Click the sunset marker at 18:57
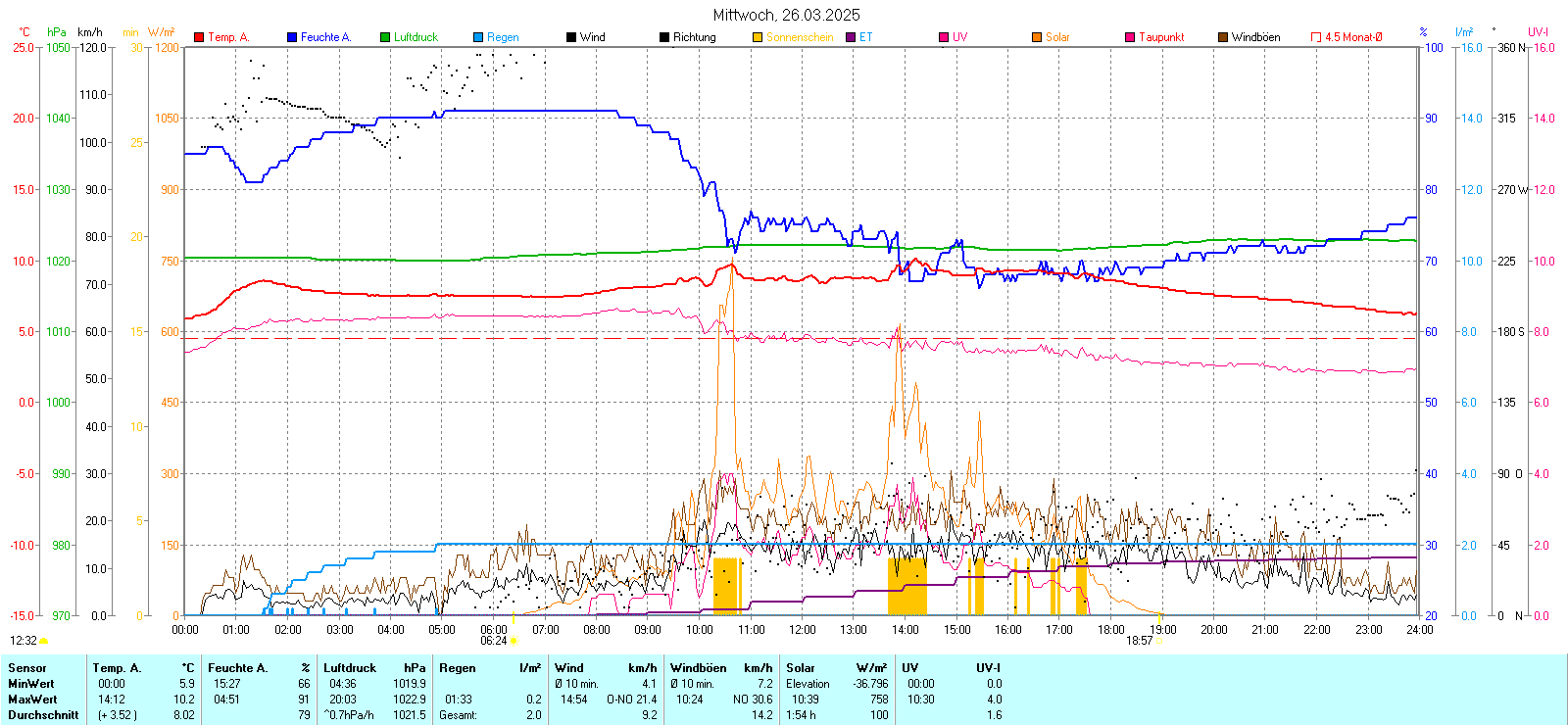The image size is (1568, 725). (1158, 641)
